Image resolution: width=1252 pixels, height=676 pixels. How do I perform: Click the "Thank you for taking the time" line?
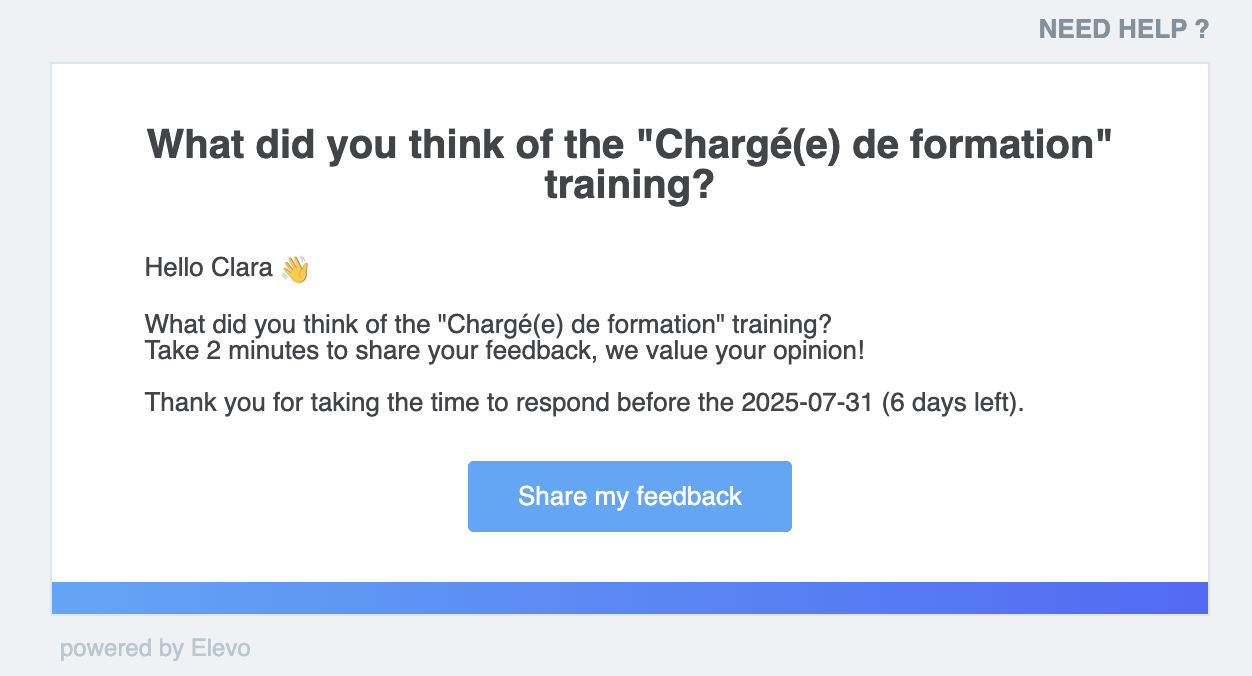click(x=585, y=403)
